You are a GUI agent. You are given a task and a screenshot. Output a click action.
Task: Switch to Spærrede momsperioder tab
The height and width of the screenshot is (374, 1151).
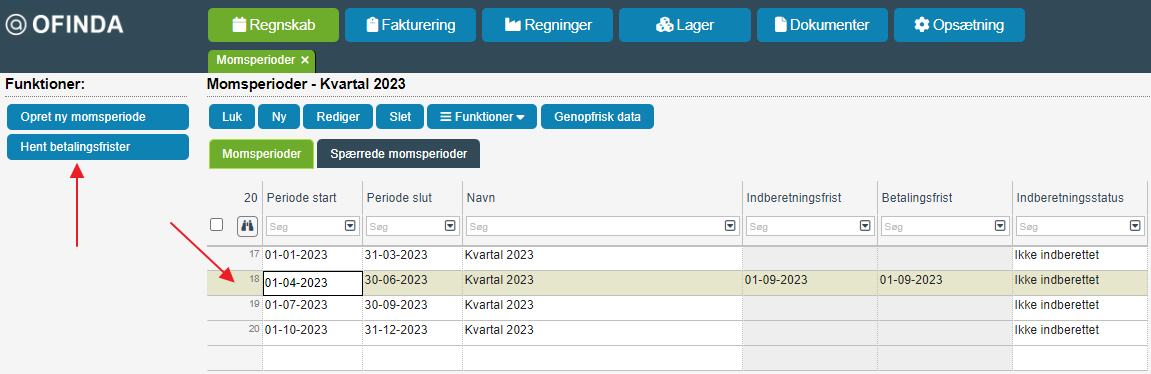398,154
